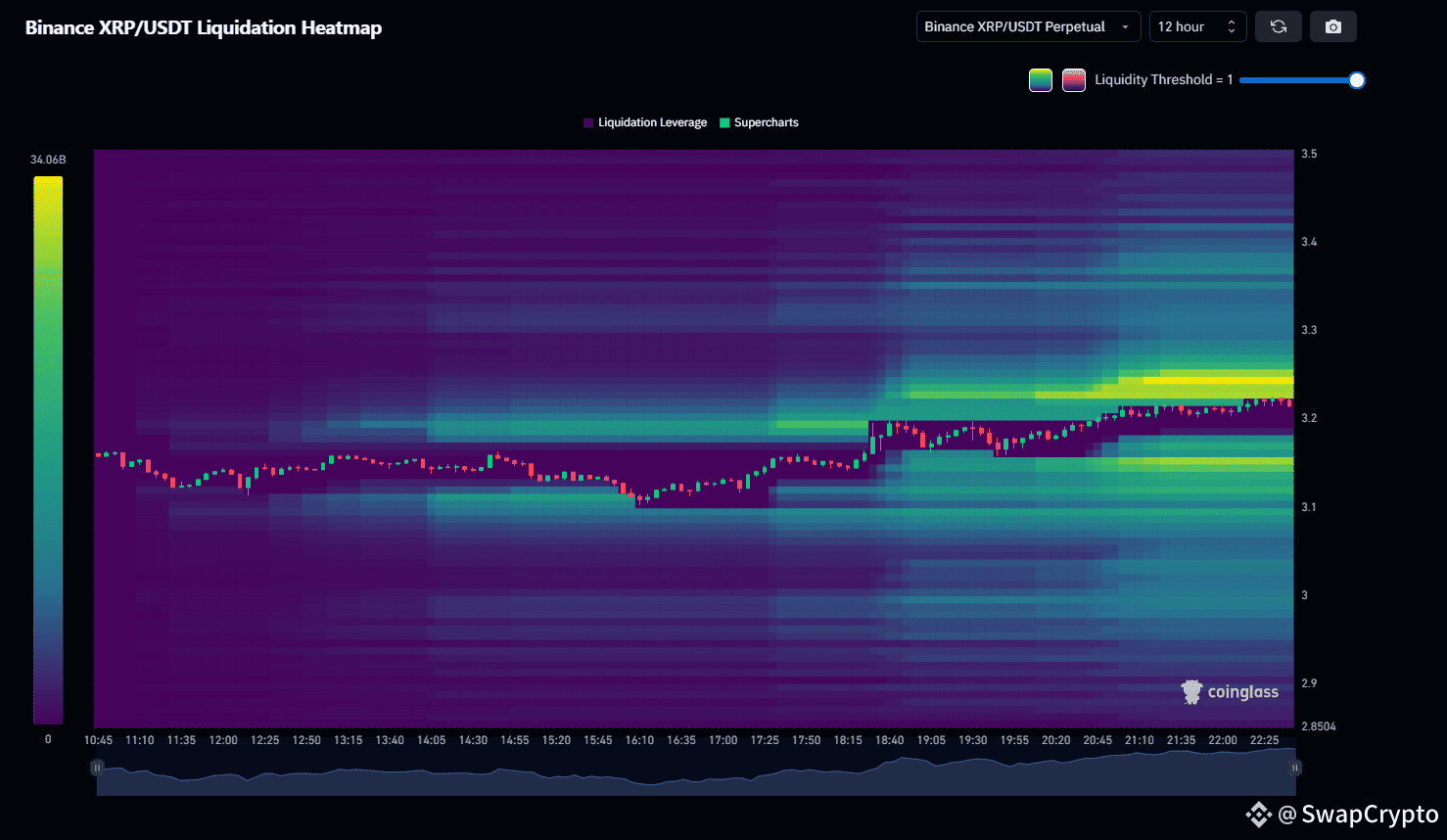Click the 3.3 price axis label

(x=1309, y=330)
